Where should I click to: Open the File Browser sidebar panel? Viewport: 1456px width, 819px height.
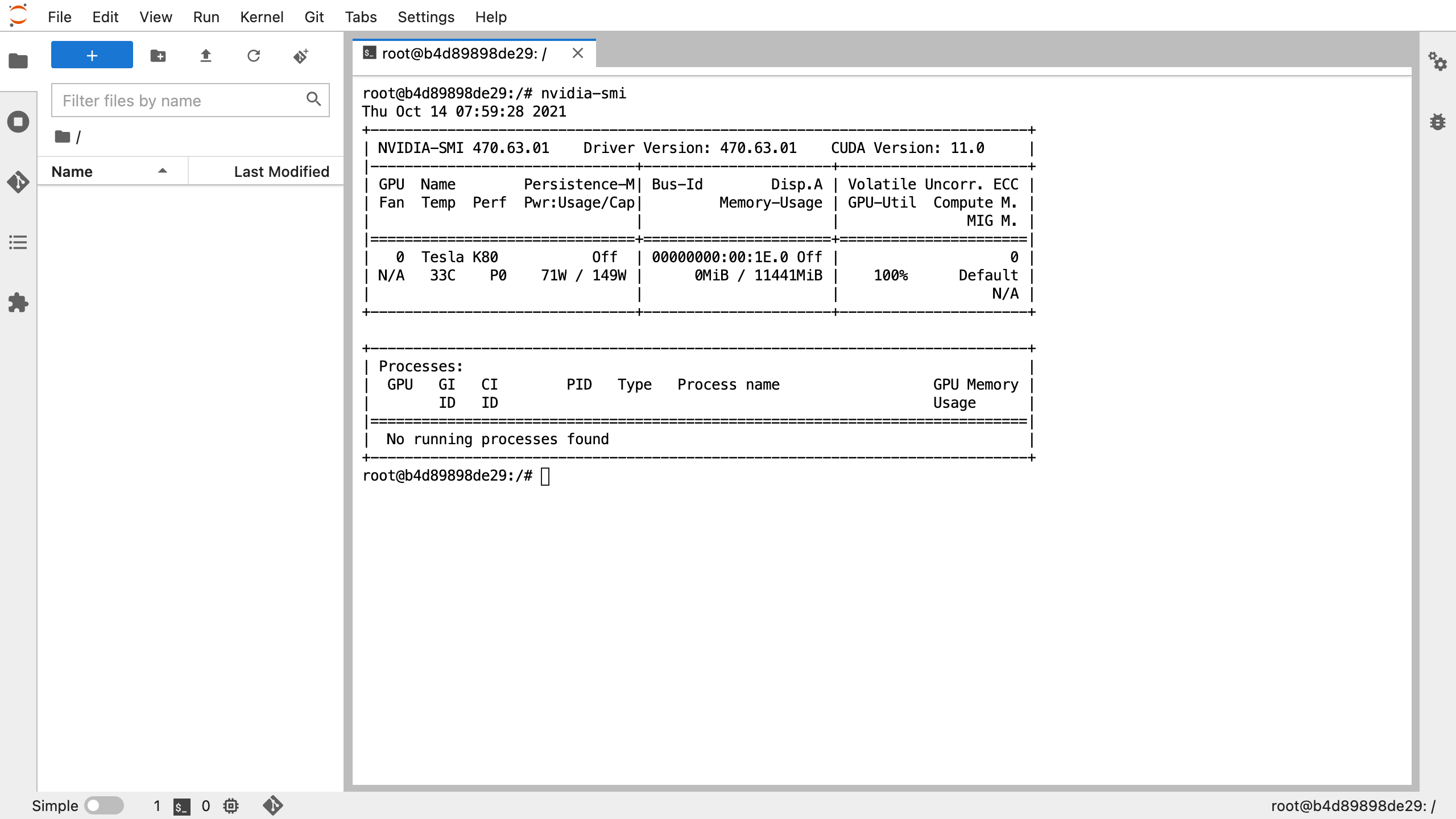point(18,61)
